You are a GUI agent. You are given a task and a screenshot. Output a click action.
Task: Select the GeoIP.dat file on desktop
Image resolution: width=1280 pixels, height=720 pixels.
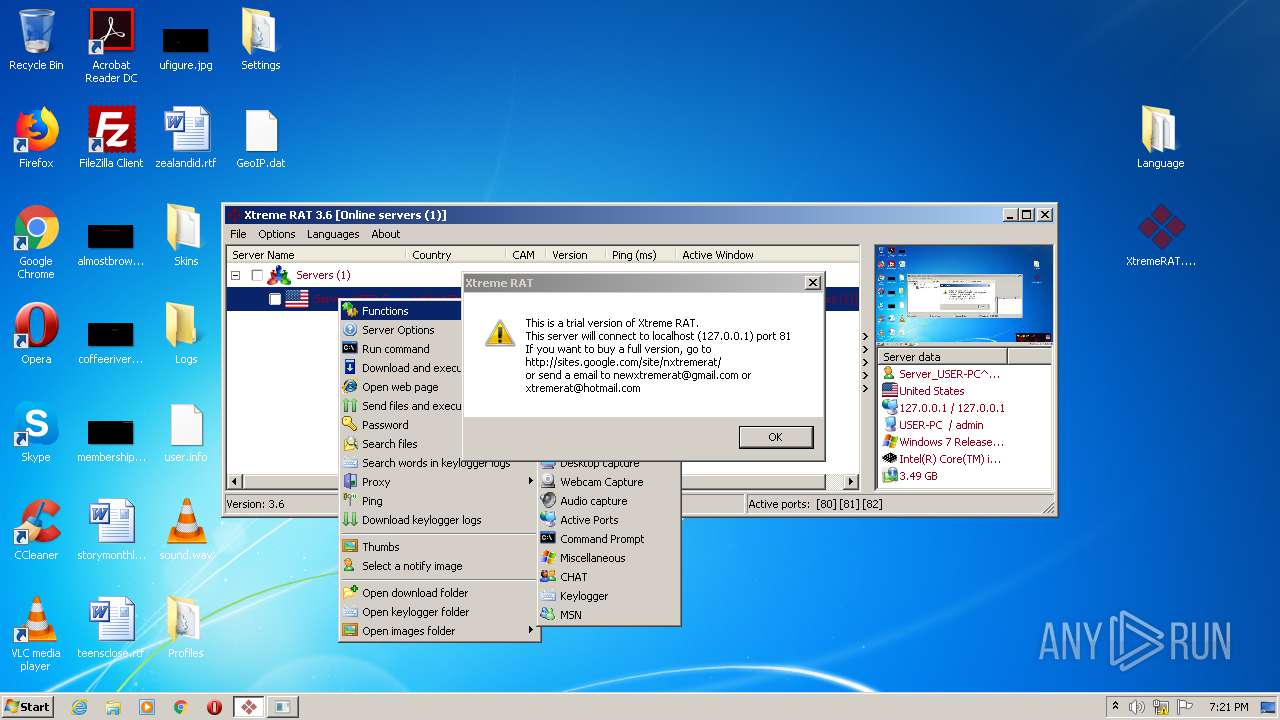[260, 138]
